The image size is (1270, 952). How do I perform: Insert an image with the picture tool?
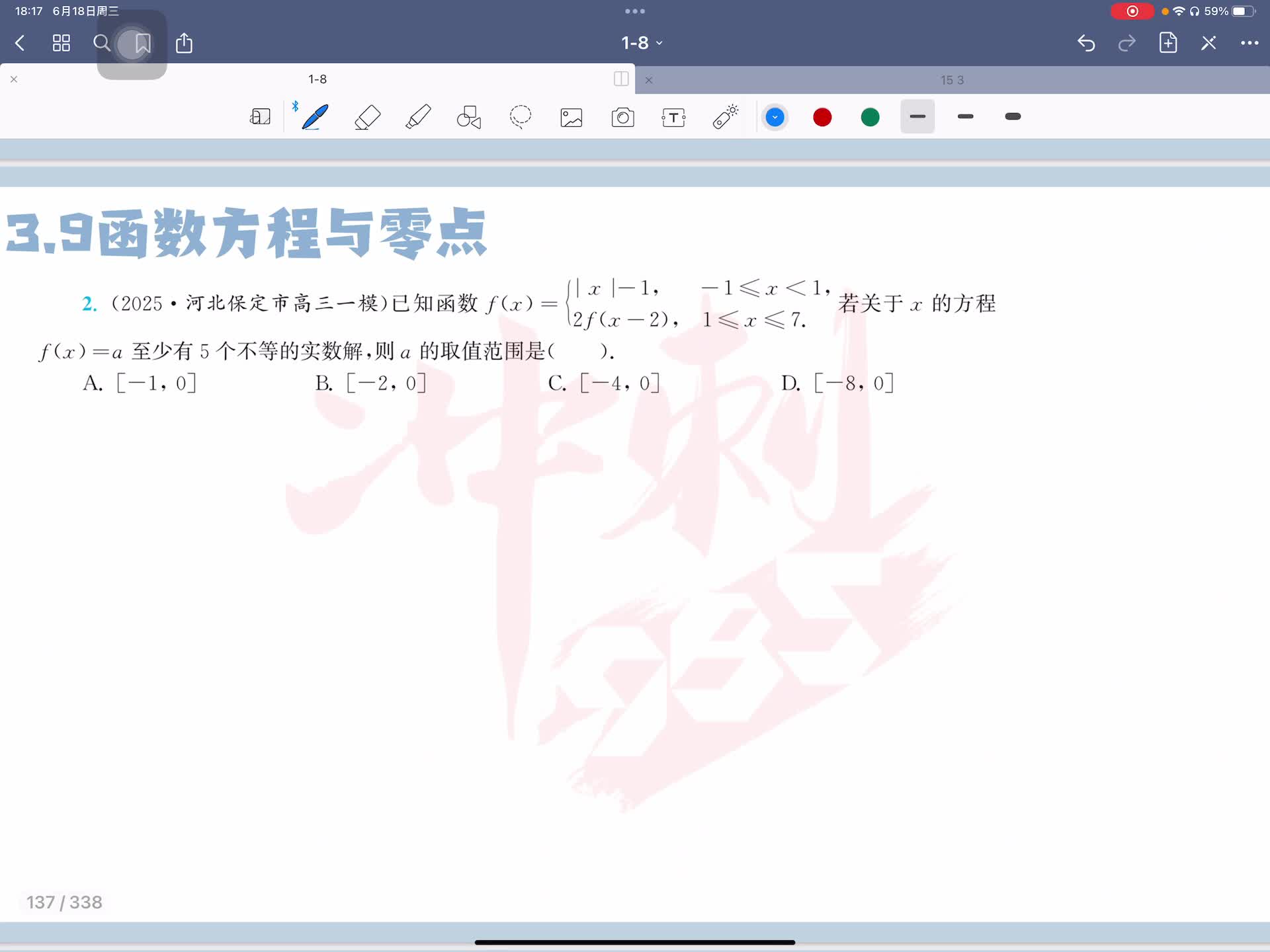(x=571, y=118)
